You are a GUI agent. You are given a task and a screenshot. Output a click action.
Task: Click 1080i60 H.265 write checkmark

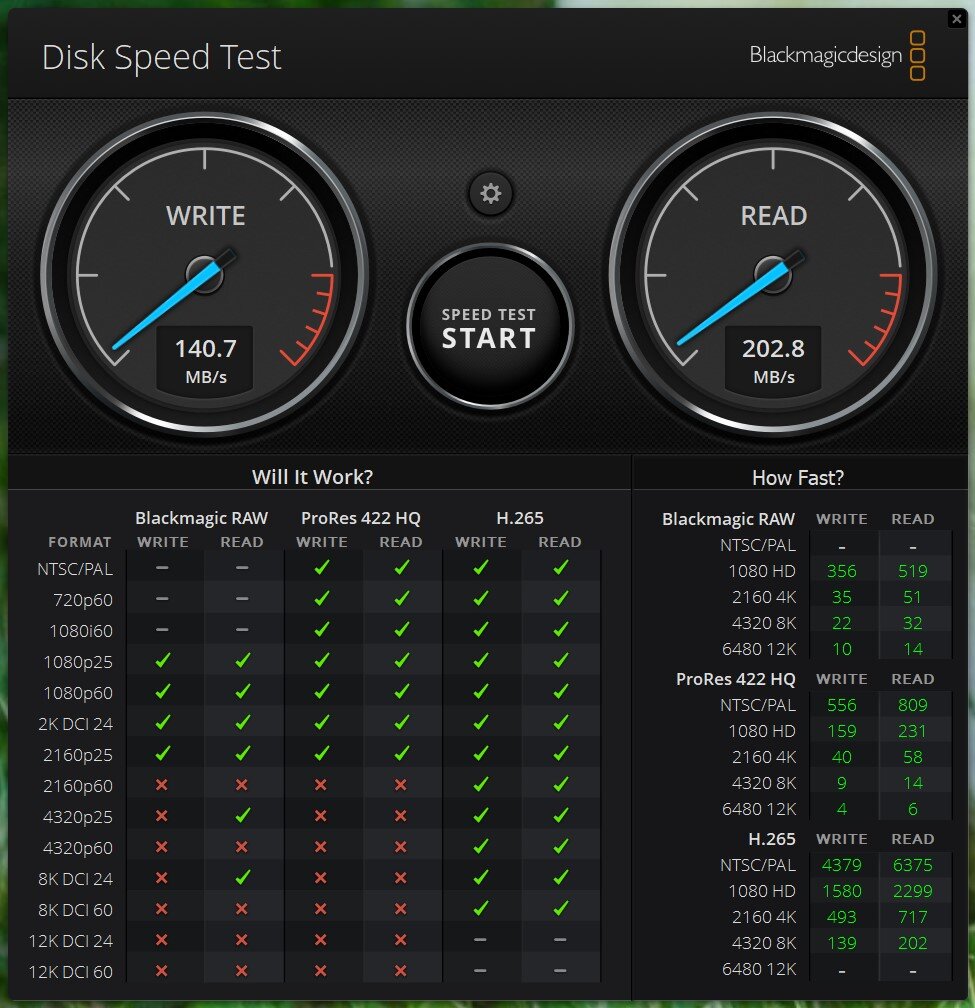click(481, 629)
